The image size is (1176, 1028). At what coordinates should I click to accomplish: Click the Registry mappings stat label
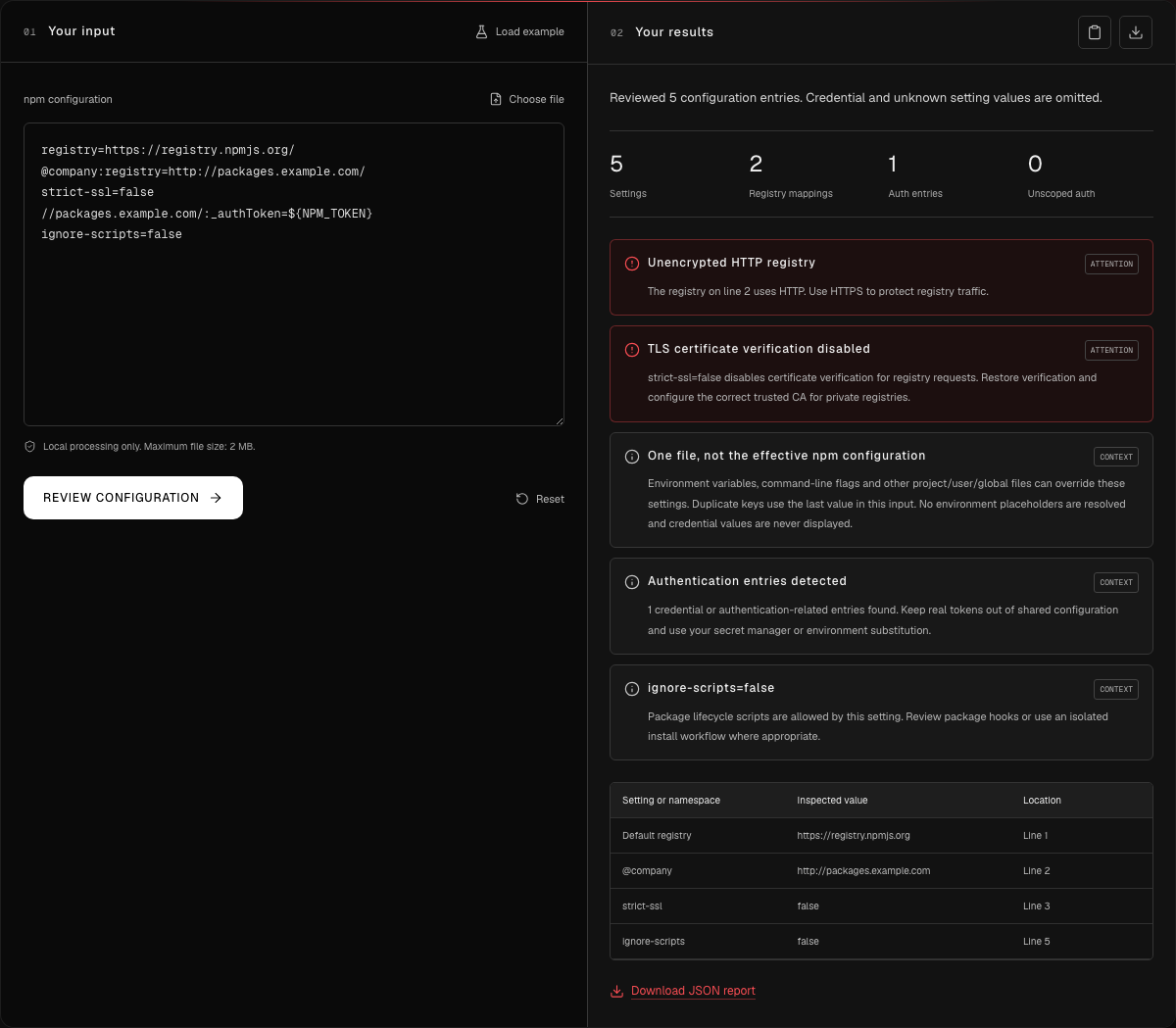tap(791, 194)
